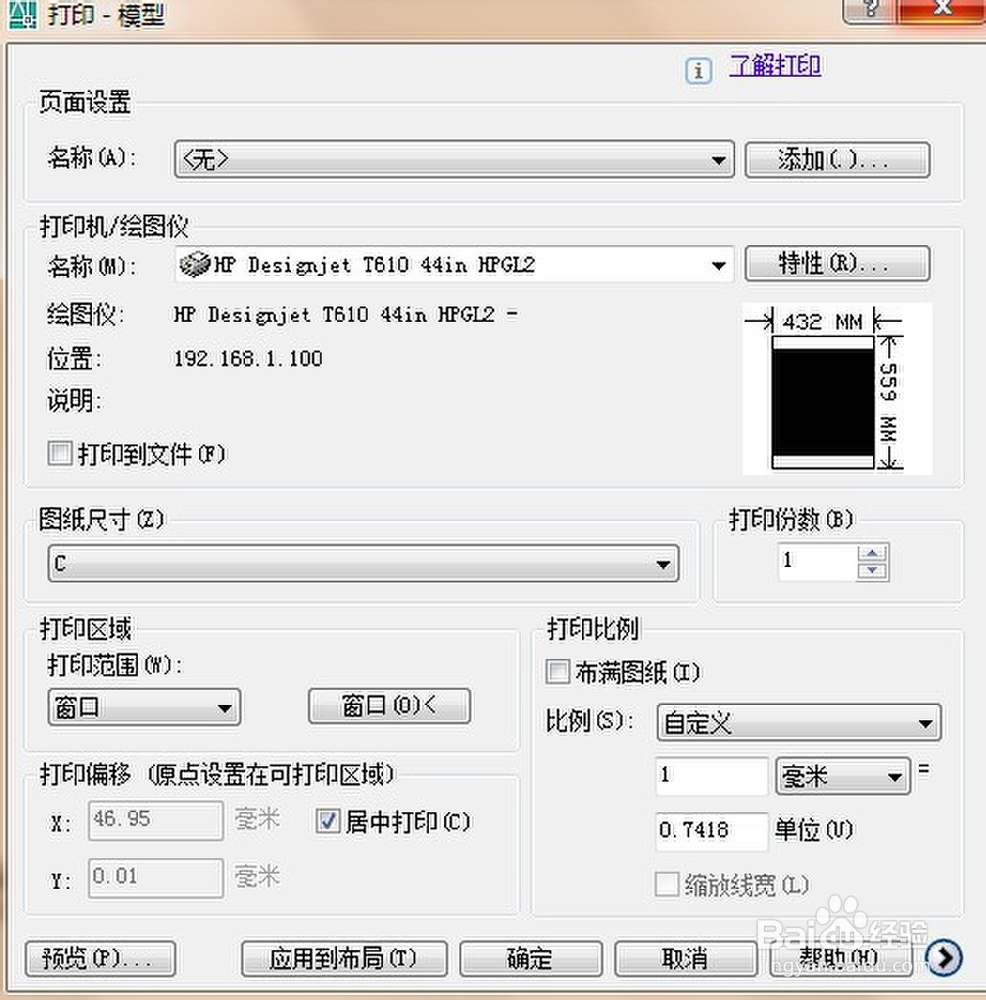Click the scale value field showing 1

pos(712,776)
